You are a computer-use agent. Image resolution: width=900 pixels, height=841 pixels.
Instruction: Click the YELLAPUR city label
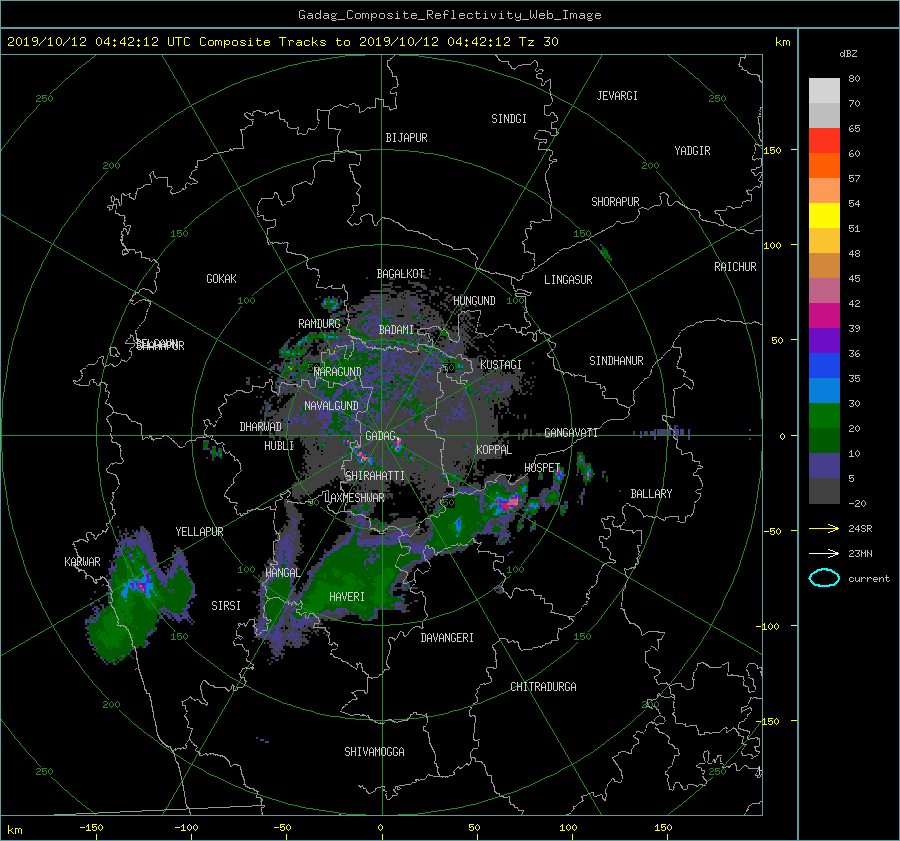click(199, 532)
